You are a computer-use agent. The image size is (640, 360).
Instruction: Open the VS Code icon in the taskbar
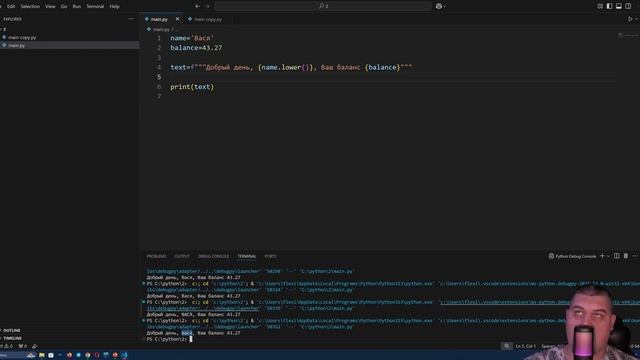[x=124, y=356]
